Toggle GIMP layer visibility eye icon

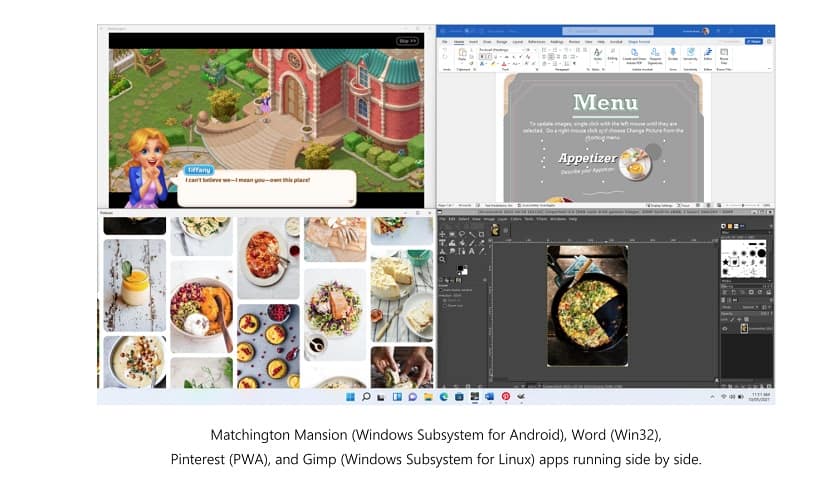click(725, 328)
